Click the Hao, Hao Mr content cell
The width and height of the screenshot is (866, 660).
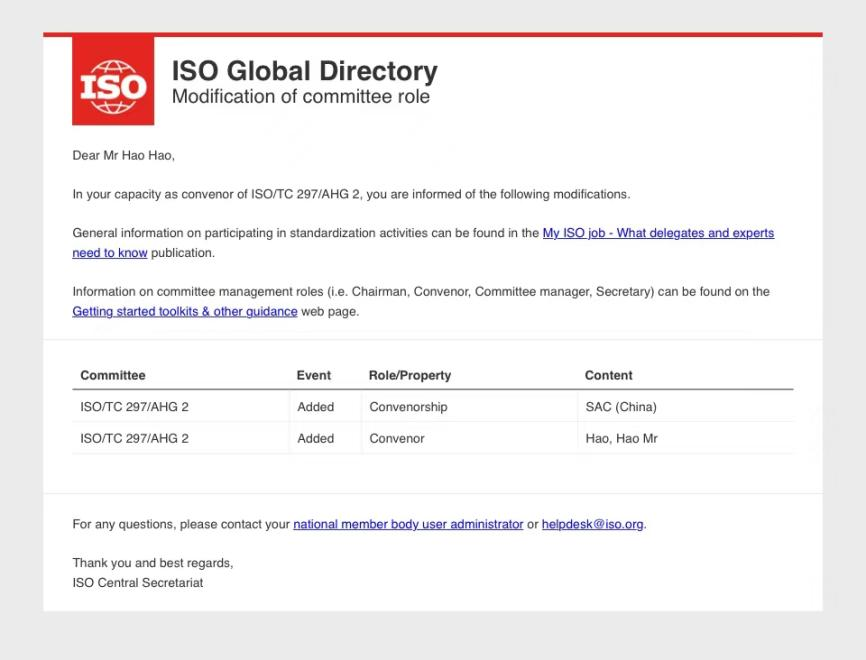[x=621, y=438]
